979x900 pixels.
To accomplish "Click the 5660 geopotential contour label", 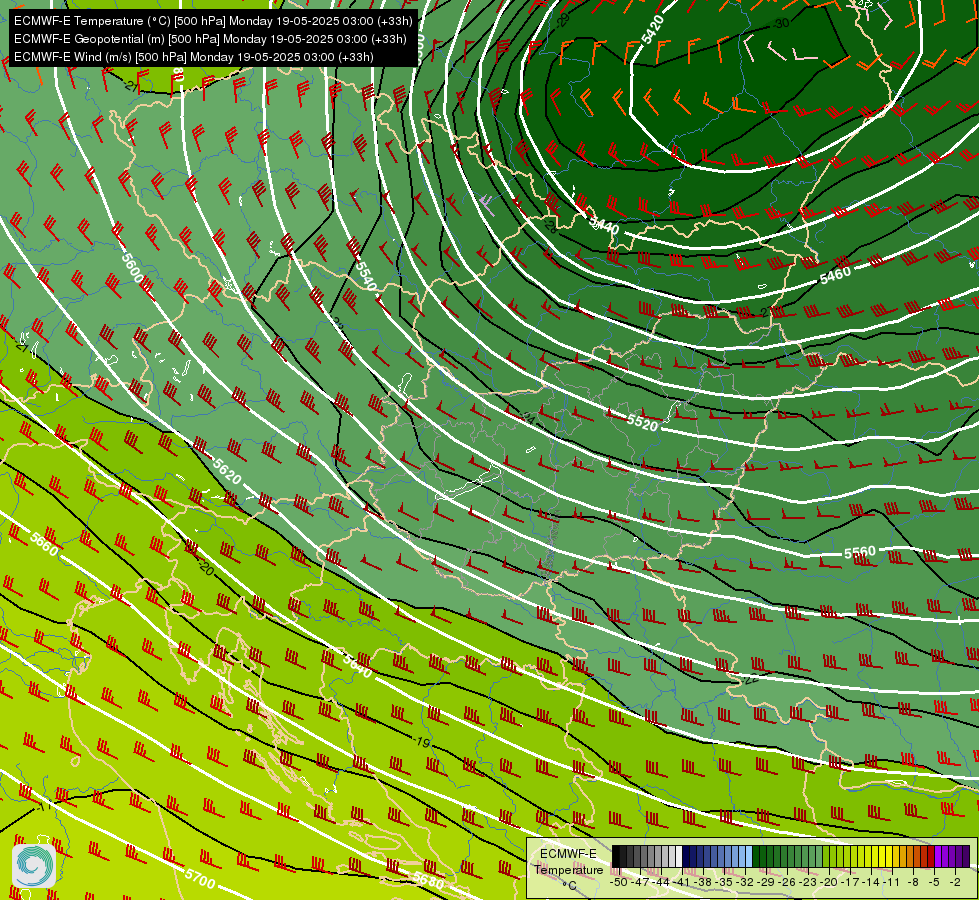I will (44, 545).
